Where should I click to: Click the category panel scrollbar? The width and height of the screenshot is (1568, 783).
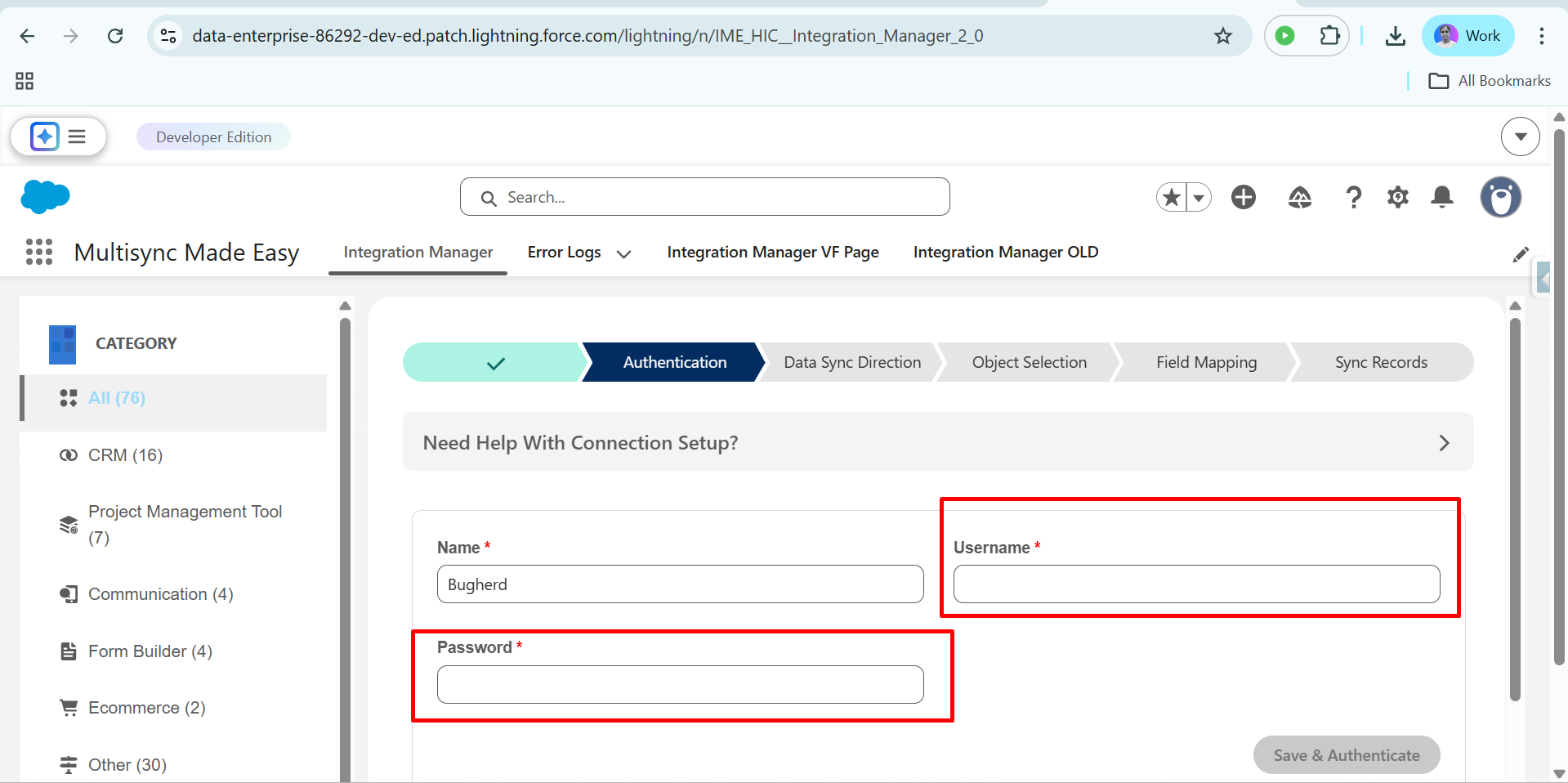point(345,549)
